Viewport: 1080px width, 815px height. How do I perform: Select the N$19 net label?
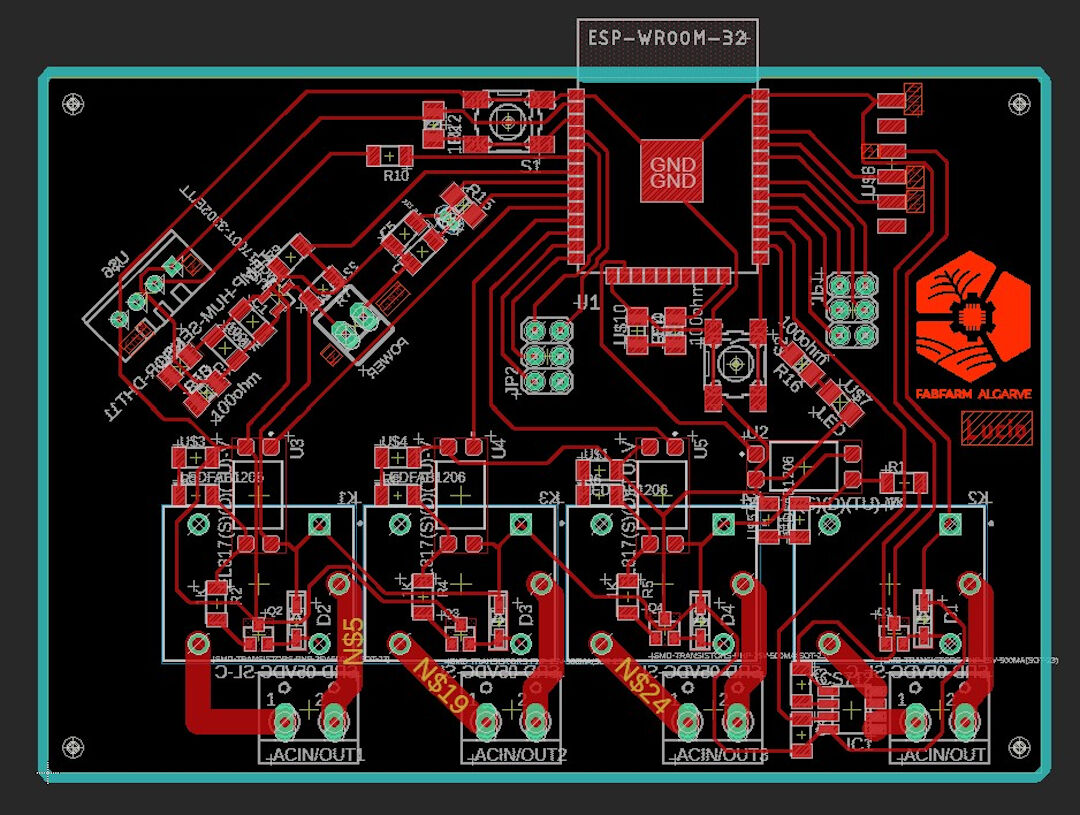pyautogui.click(x=443, y=686)
